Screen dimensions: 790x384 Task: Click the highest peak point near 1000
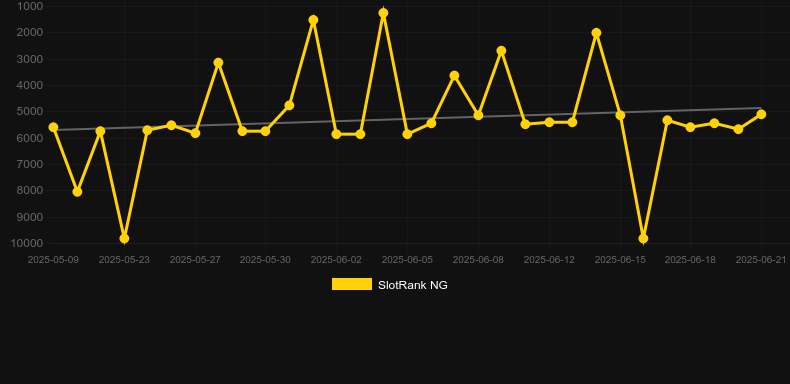point(383,13)
